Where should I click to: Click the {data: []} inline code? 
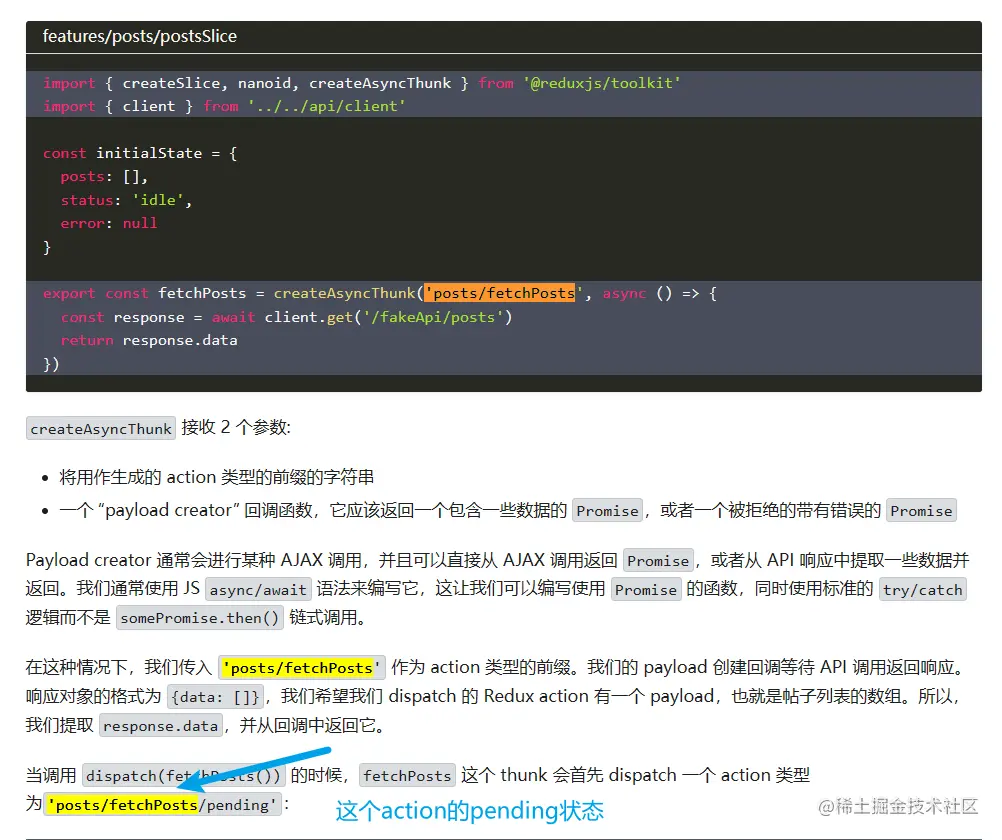pos(215,697)
